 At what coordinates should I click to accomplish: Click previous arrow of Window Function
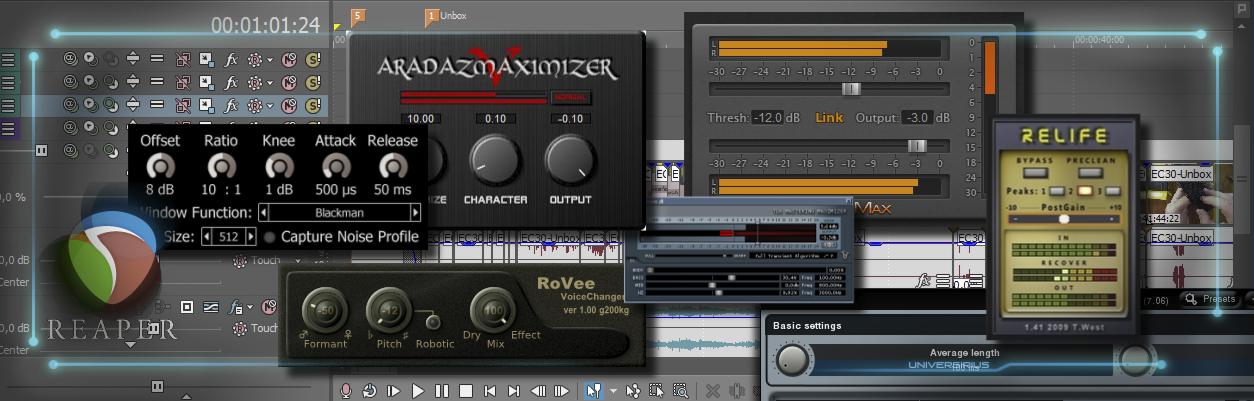pyautogui.click(x=264, y=213)
